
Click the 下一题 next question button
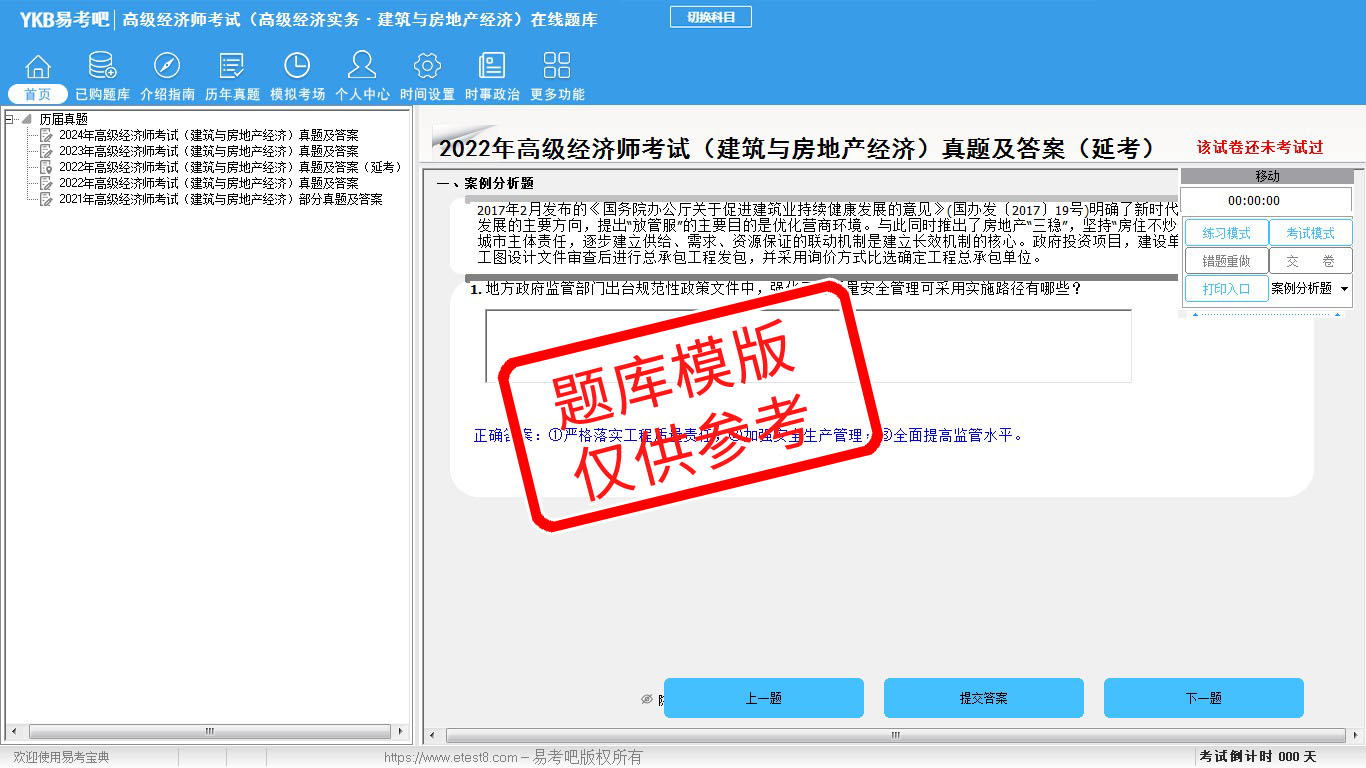(1203, 698)
